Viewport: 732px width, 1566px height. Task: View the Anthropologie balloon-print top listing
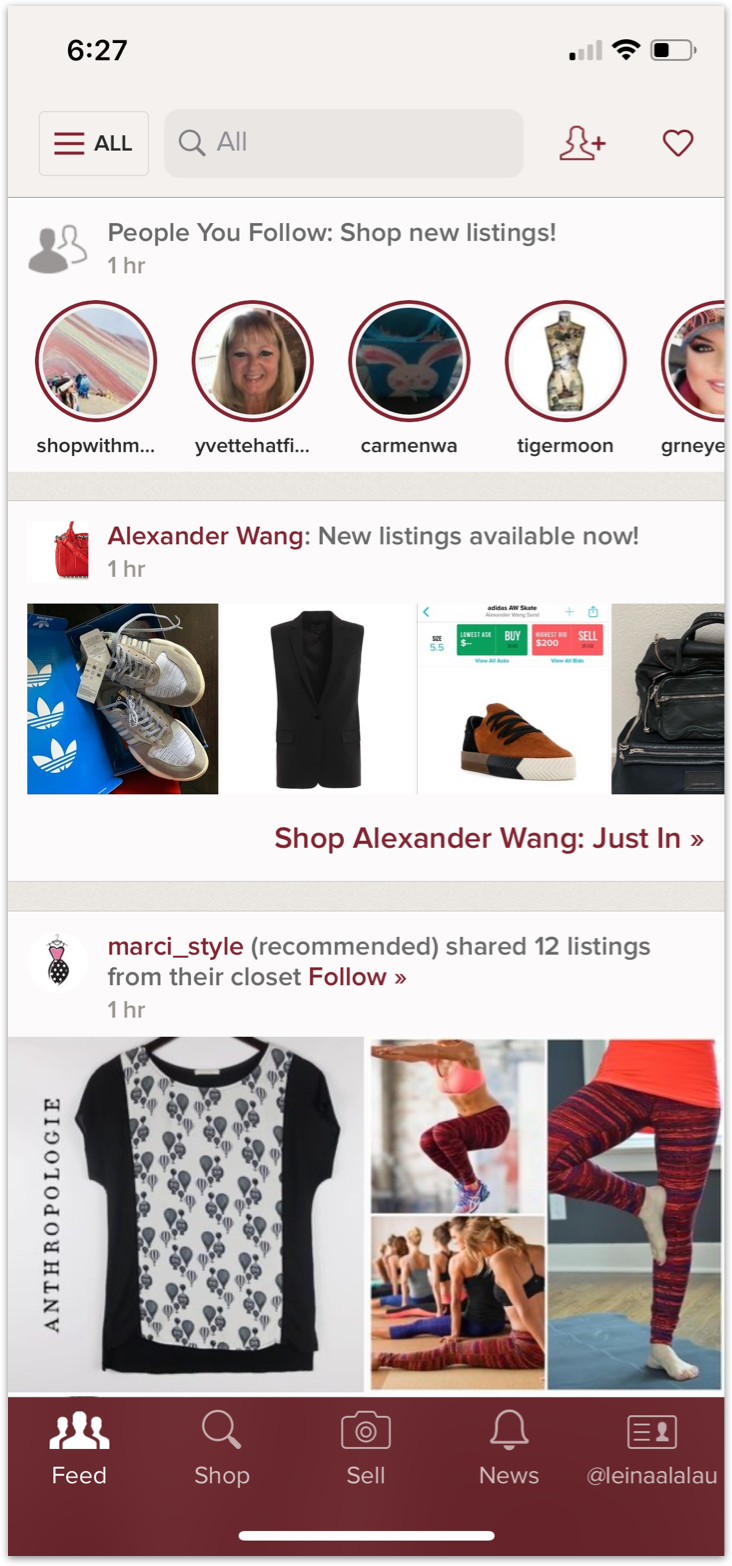click(x=186, y=1213)
